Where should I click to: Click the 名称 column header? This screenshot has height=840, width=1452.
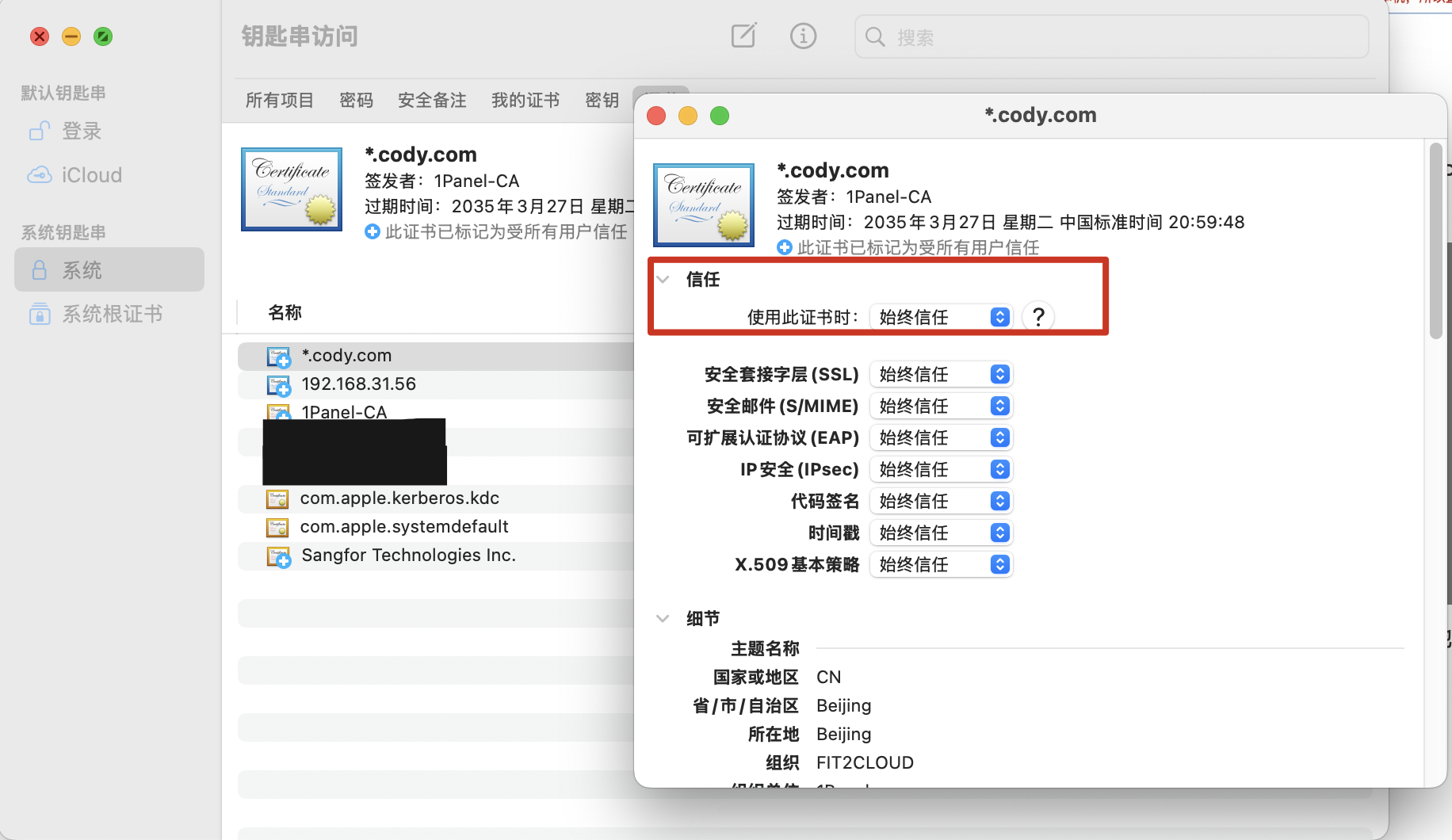point(285,313)
